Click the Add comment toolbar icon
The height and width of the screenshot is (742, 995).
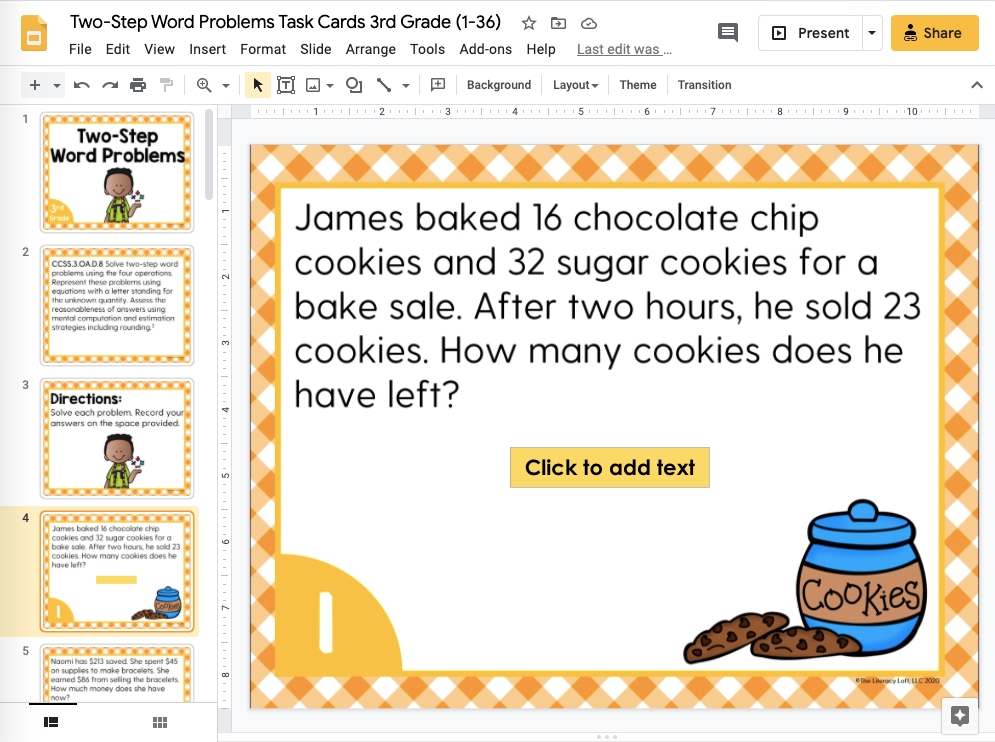click(x=438, y=85)
